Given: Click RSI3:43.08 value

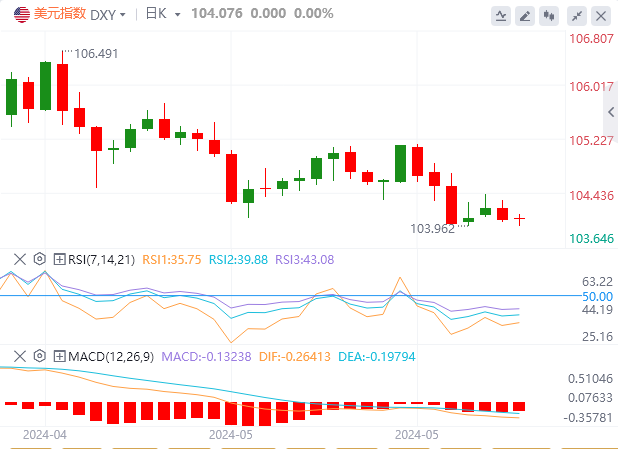Looking at the screenshot, I should [x=304, y=260].
